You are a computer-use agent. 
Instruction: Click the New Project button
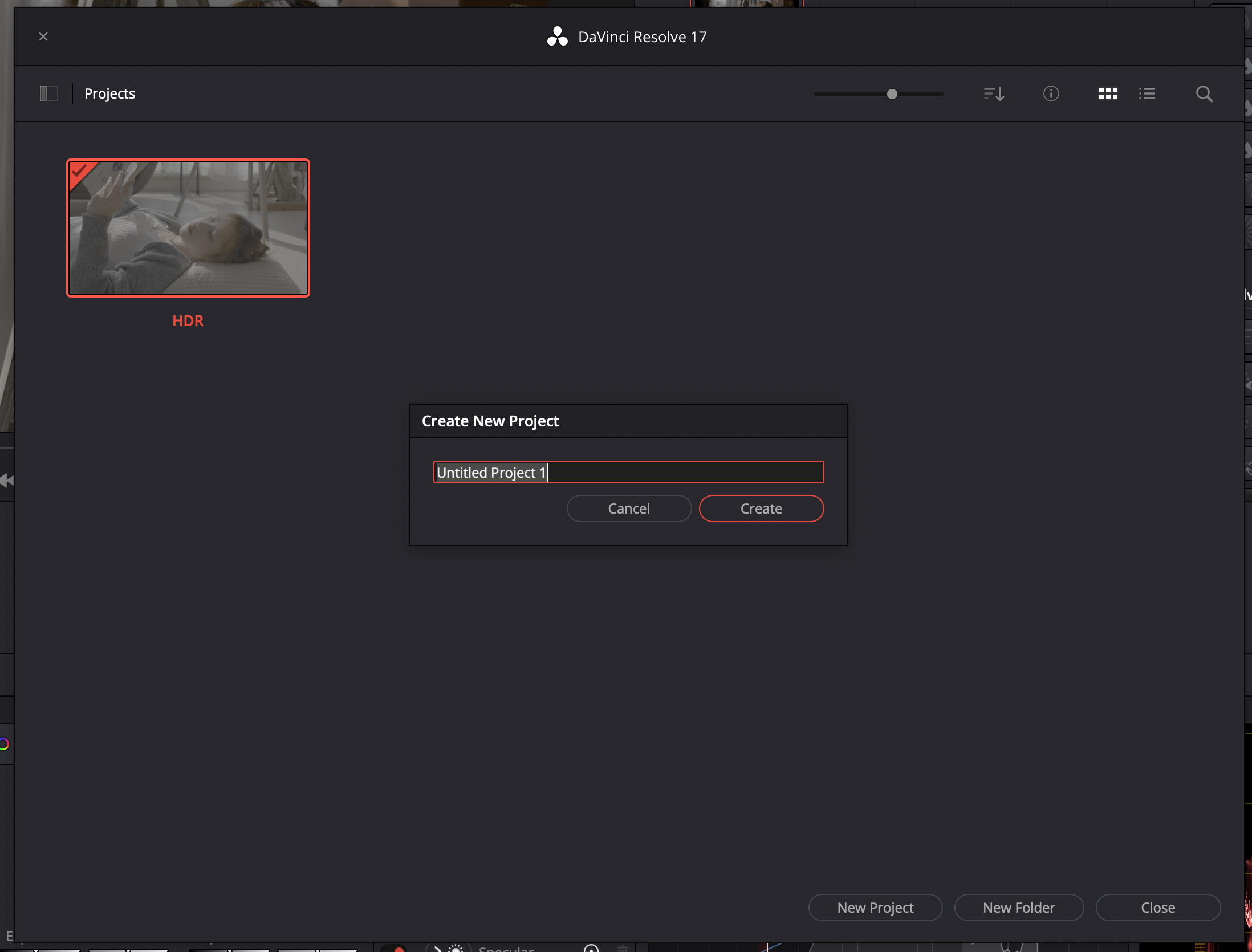875,907
